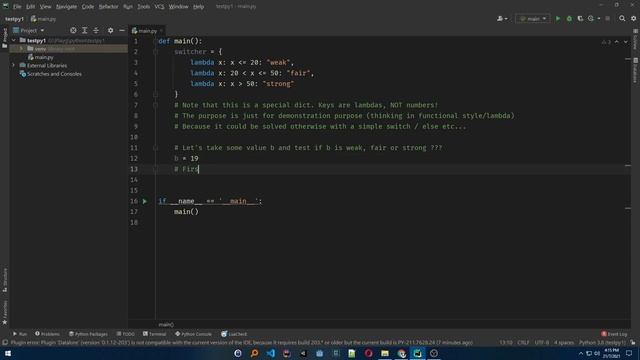Open Windows notification center icon
The width and height of the screenshot is (640, 360).
(629, 353)
